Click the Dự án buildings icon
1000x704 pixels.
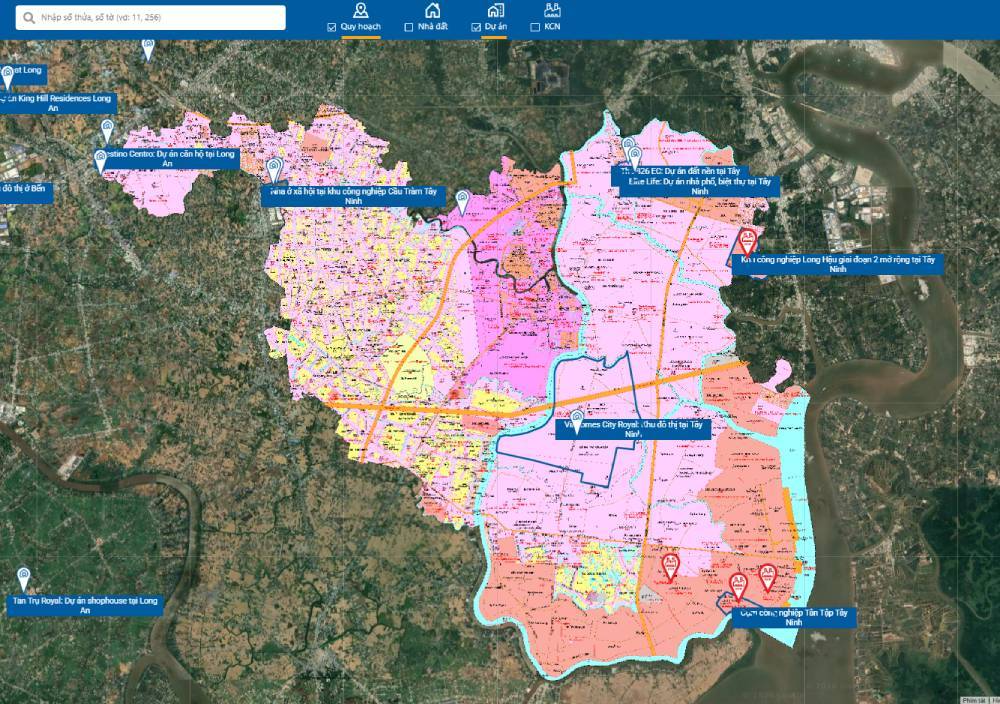[x=494, y=11]
